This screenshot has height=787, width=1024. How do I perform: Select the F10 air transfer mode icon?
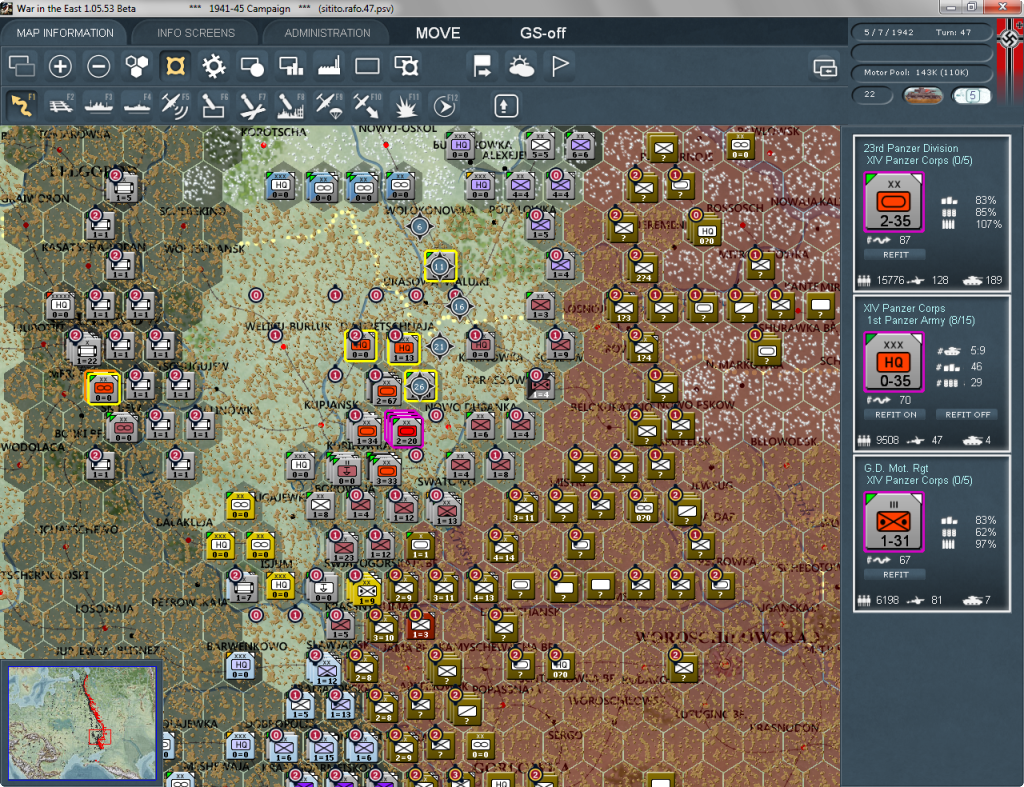click(x=367, y=105)
